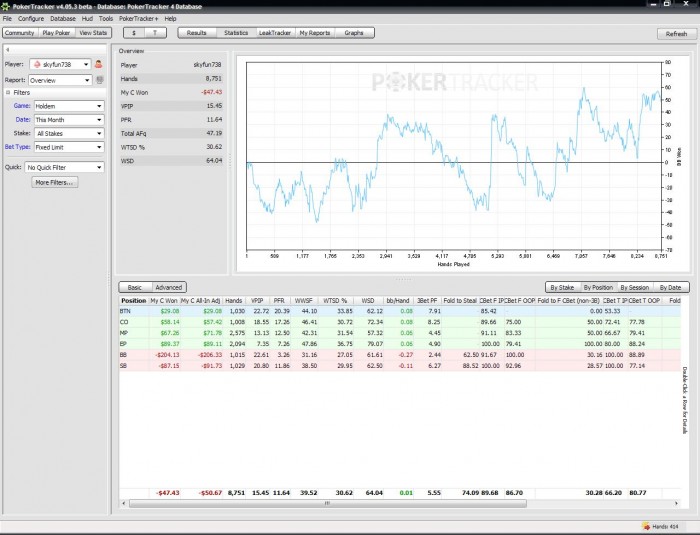This screenshot has width=700, height=535.
Task: Click the -$47.43 My C Won value
Action: [212, 92]
